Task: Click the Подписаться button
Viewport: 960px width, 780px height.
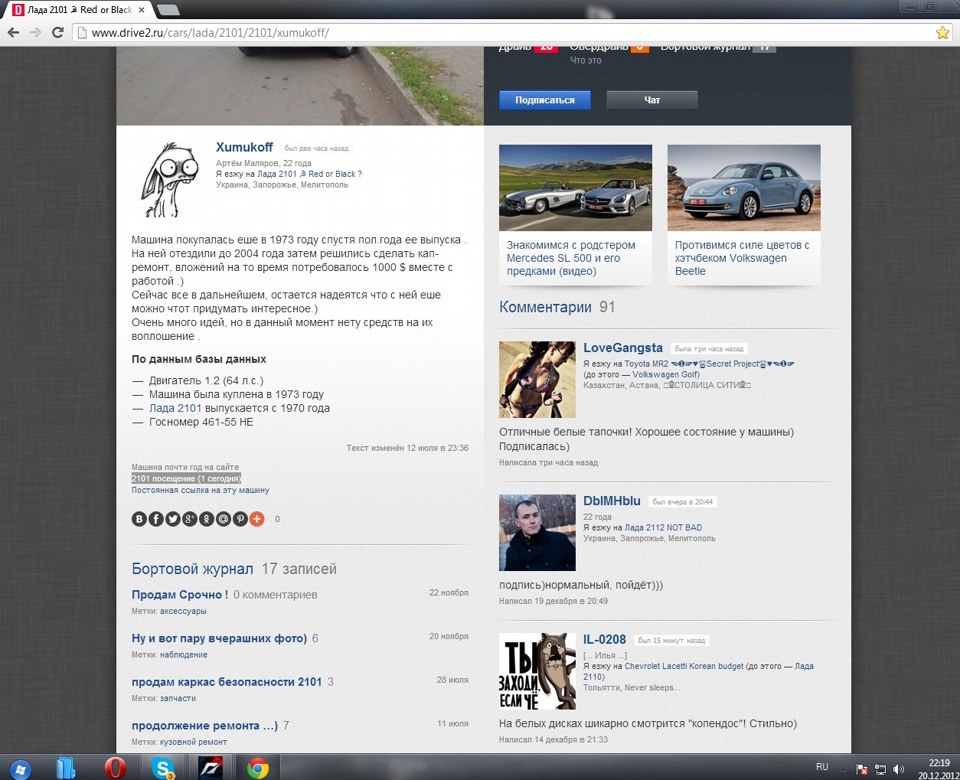Action: [x=544, y=100]
